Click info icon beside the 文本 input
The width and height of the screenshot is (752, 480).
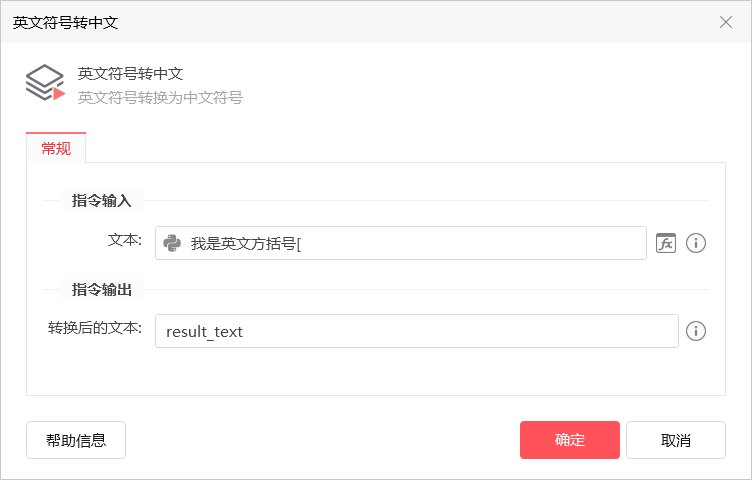pyautogui.click(x=696, y=243)
